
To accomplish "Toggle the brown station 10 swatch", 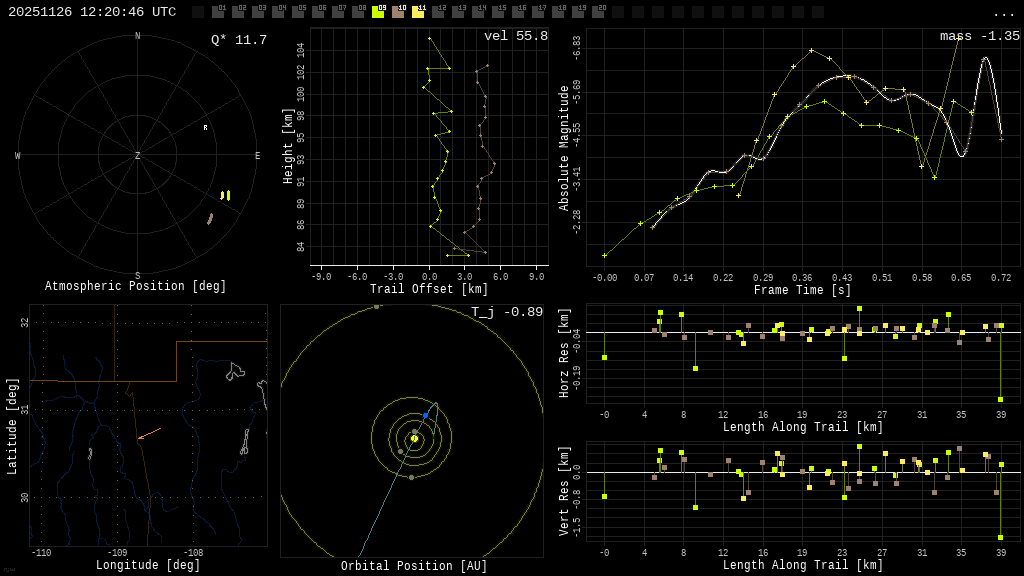I will click(398, 12).
